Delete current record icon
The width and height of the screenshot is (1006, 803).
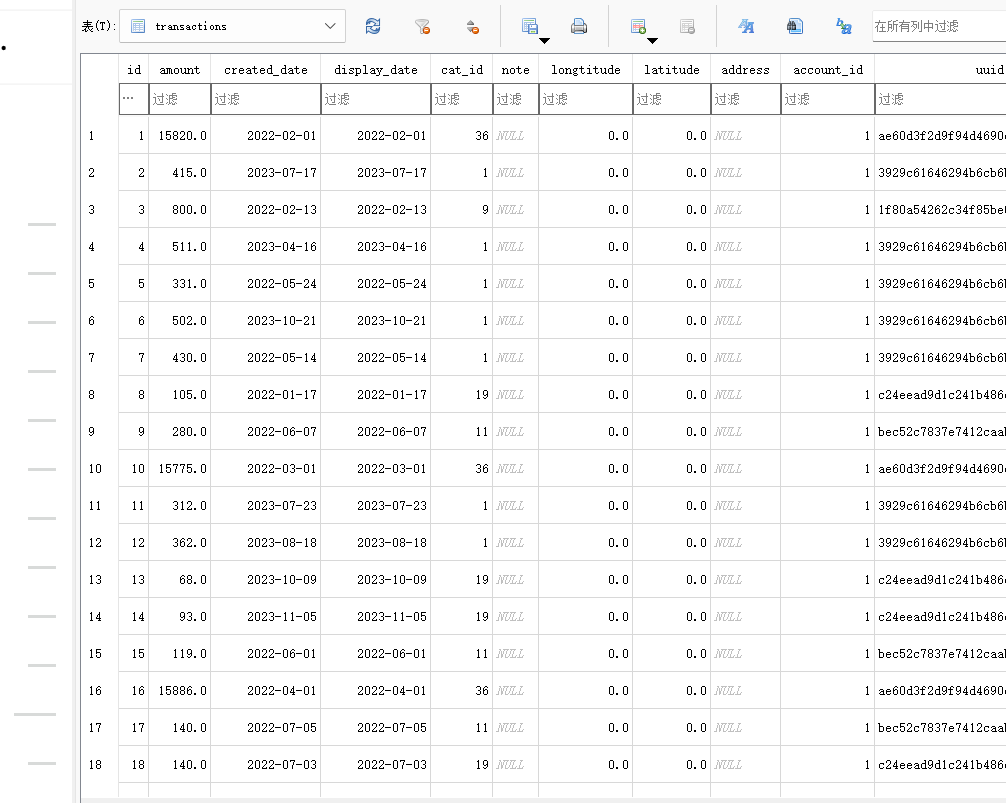click(x=687, y=26)
